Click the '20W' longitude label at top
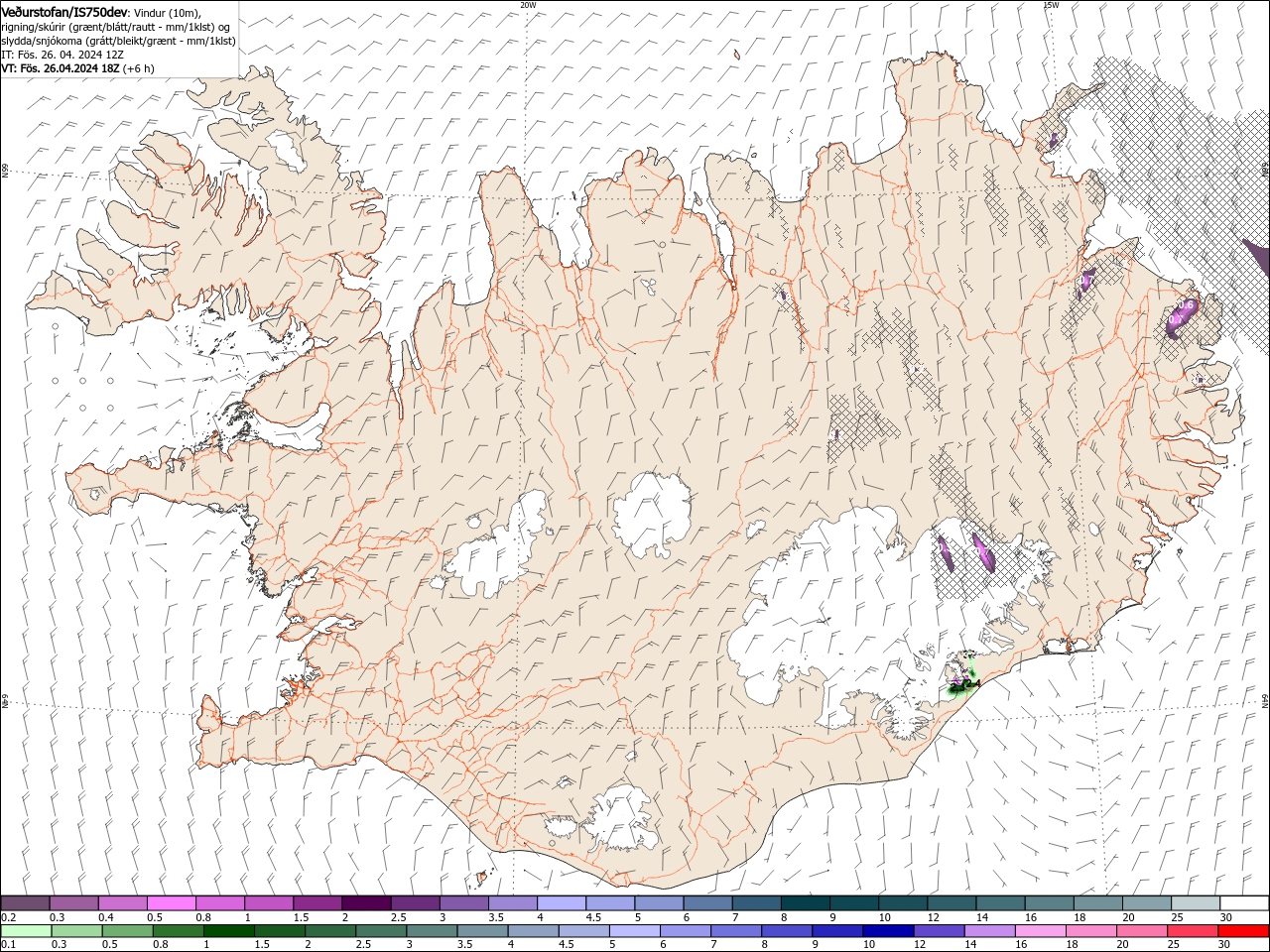Viewport: 1270px width, 952px height. point(528,5)
